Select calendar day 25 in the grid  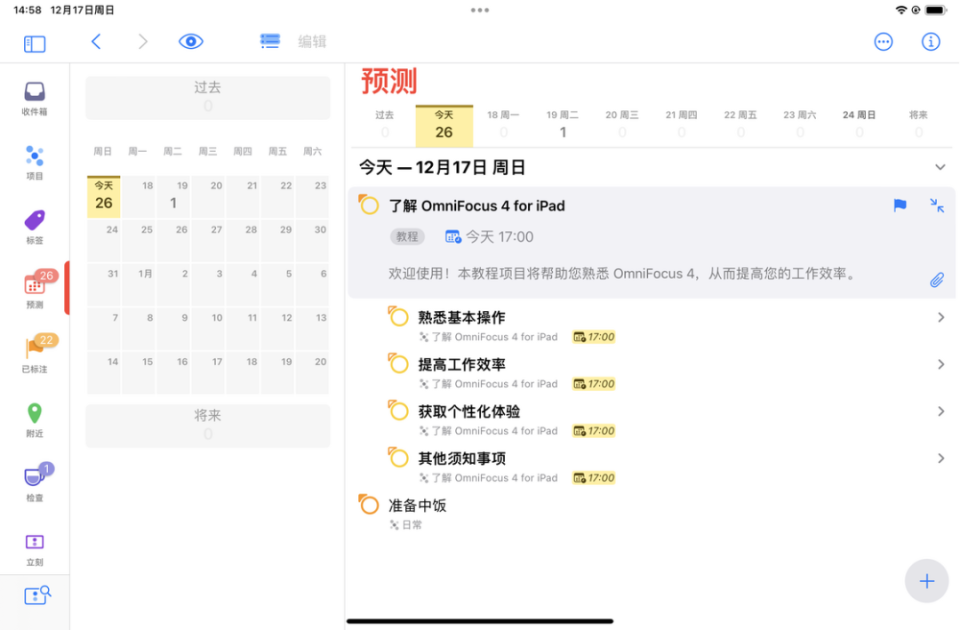138,241
